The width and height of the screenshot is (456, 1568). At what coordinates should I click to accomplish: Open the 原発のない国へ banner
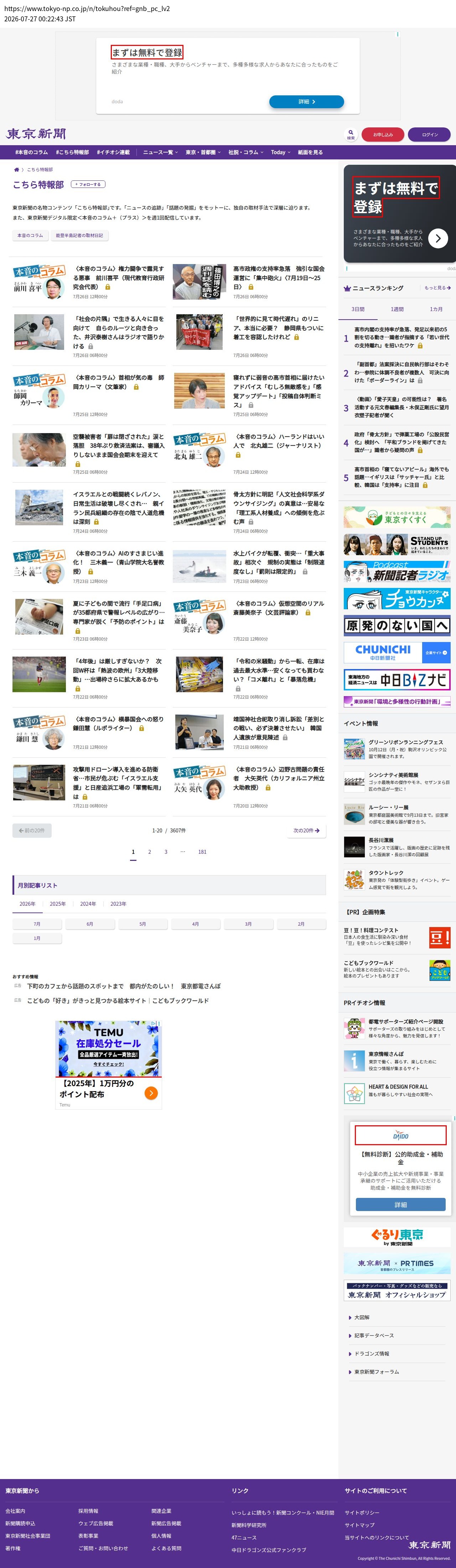tap(397, 626)
